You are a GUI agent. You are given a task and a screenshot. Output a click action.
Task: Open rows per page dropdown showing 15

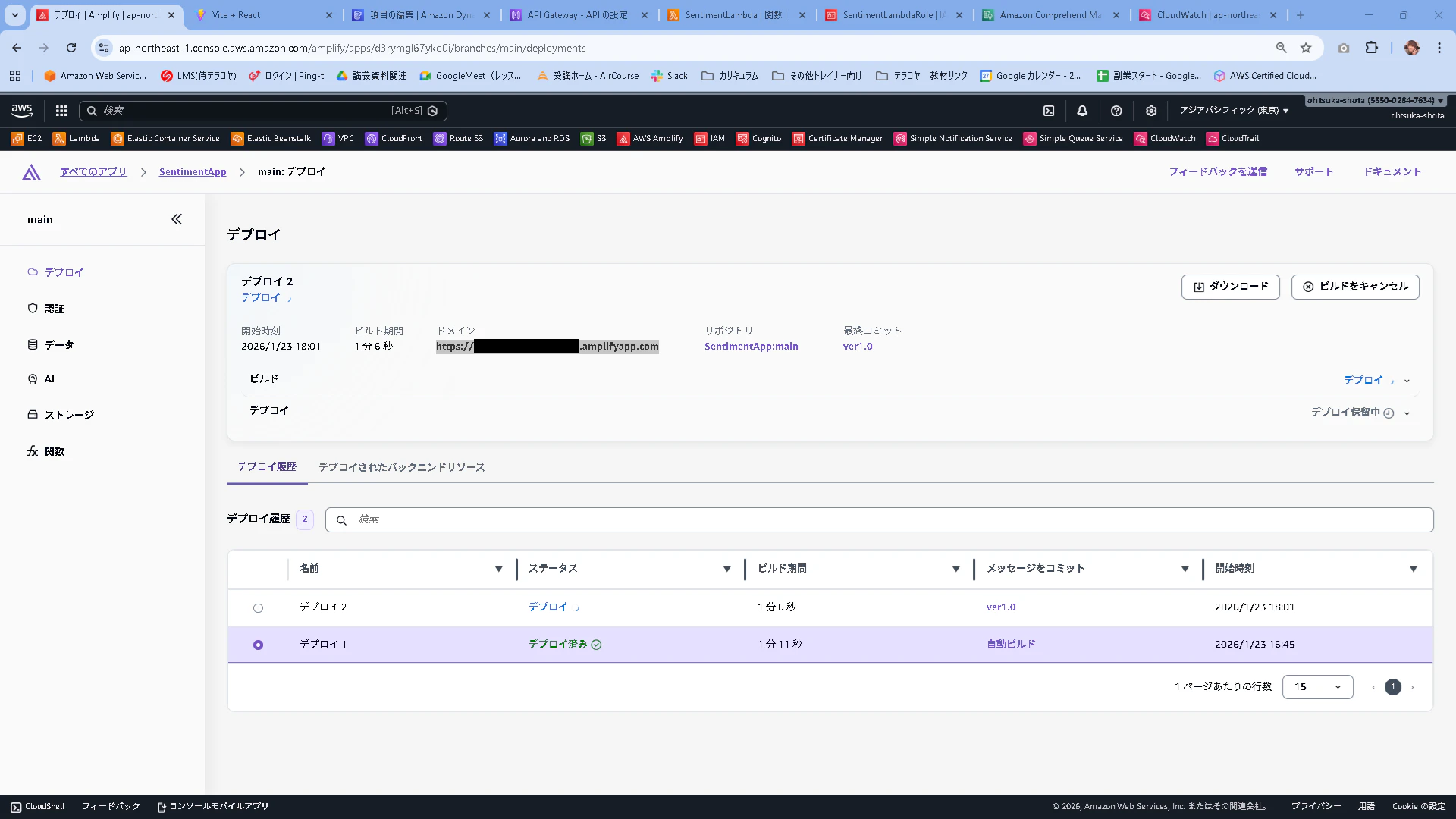pyautogui.click(x=1317, y=687)
